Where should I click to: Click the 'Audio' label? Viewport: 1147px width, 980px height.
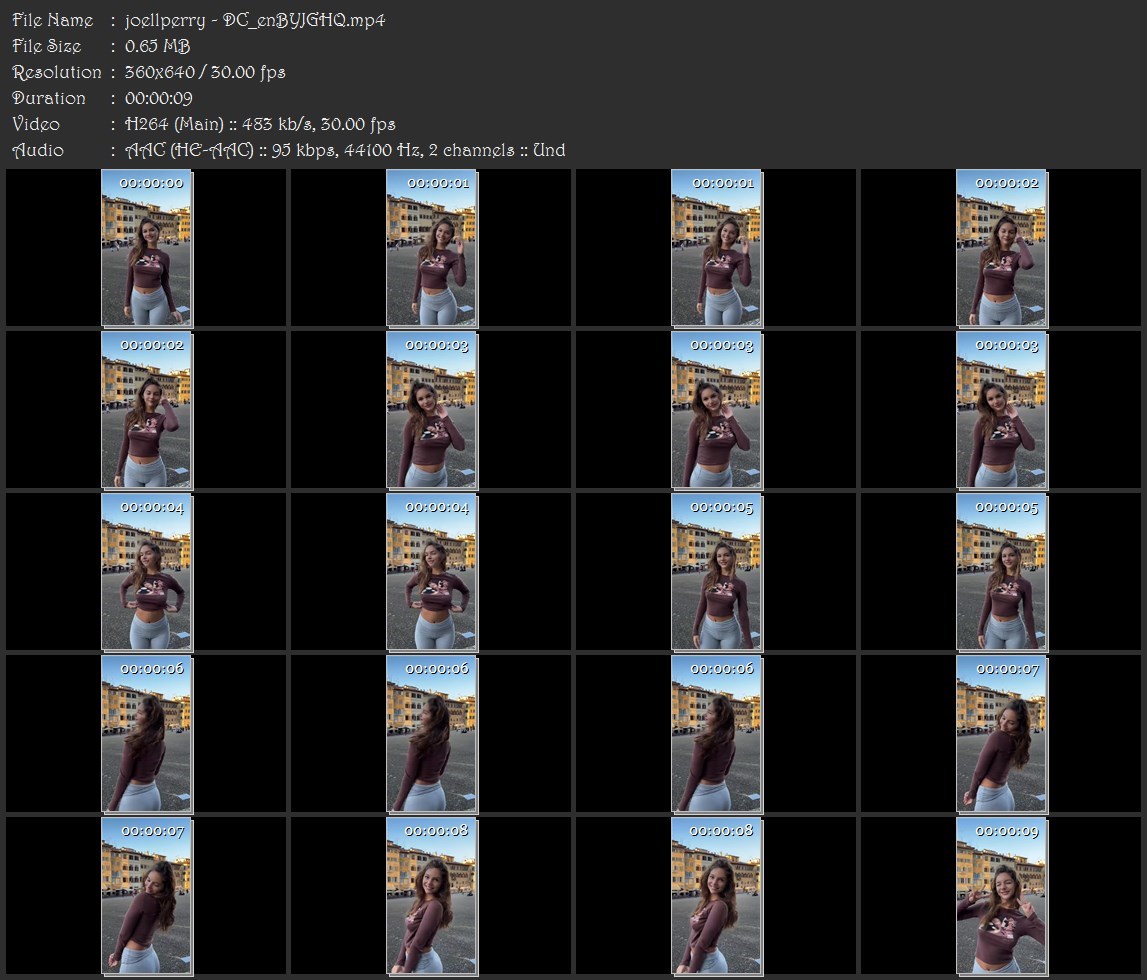(x=38, y=151)
